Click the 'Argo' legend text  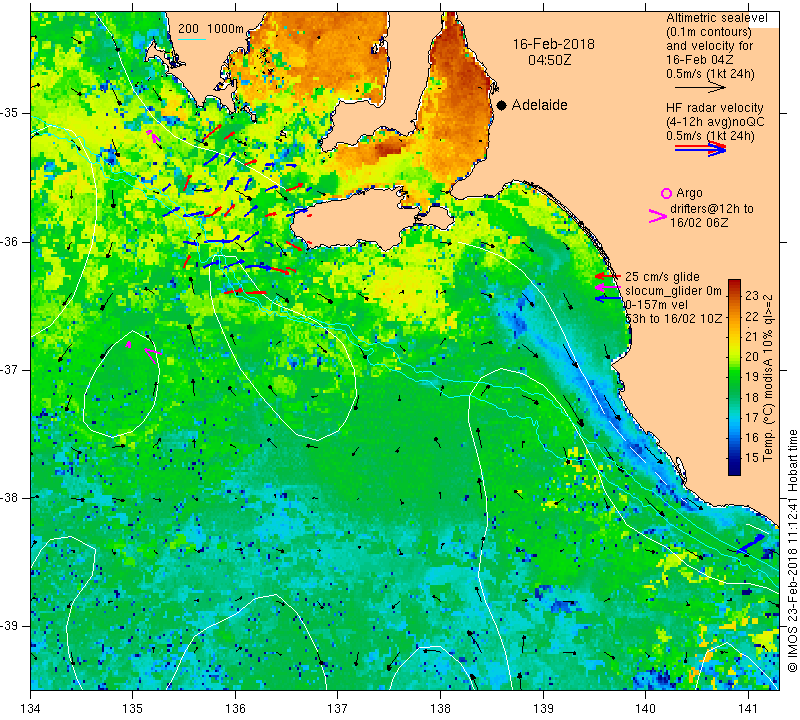(689, 193)
